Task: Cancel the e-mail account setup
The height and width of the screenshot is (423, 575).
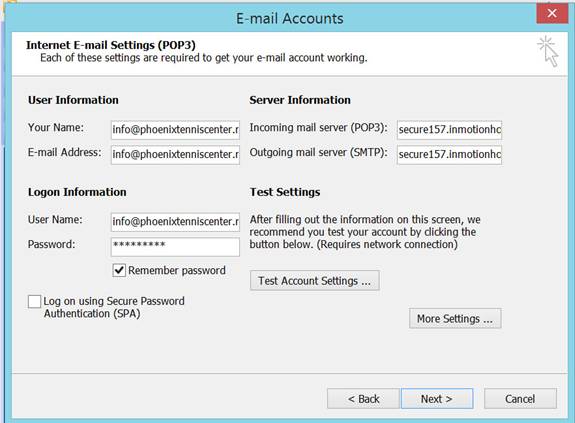Action: (x=520, y=398)
